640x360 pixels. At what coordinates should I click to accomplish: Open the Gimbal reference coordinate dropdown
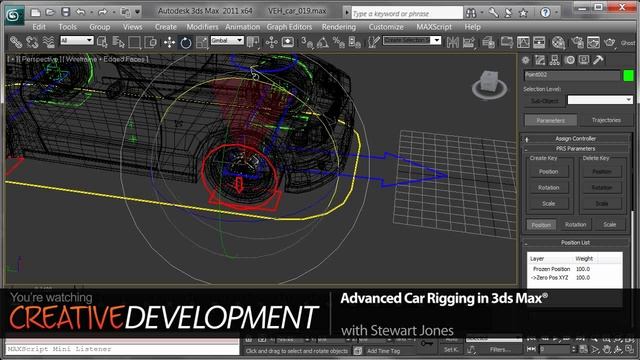coord(227,40)
